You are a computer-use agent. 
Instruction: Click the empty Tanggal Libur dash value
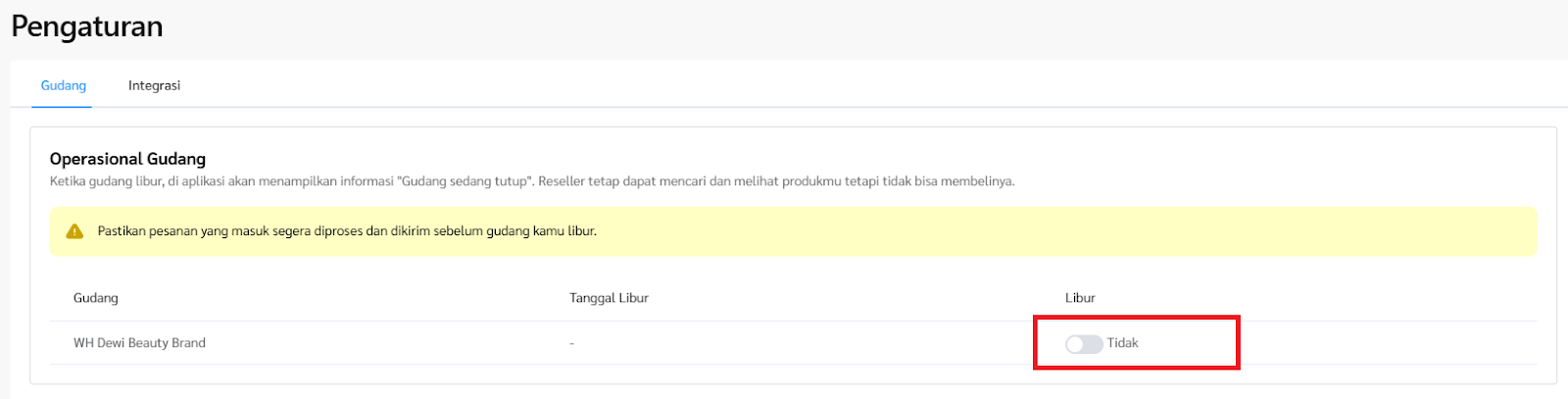571,343
